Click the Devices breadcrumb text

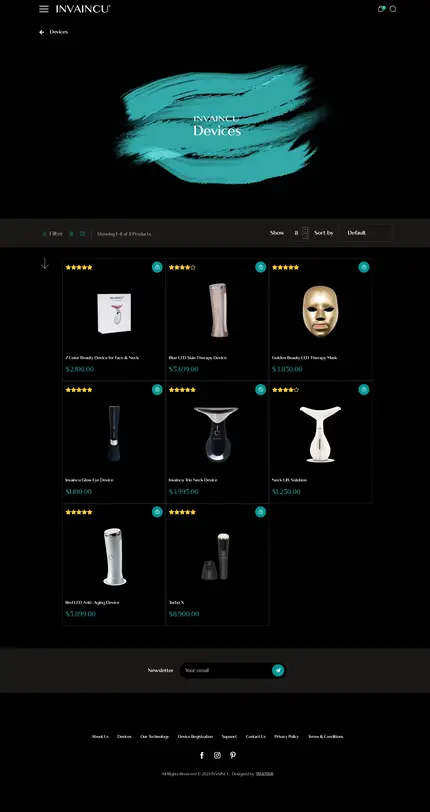click(x=59, y=32)
